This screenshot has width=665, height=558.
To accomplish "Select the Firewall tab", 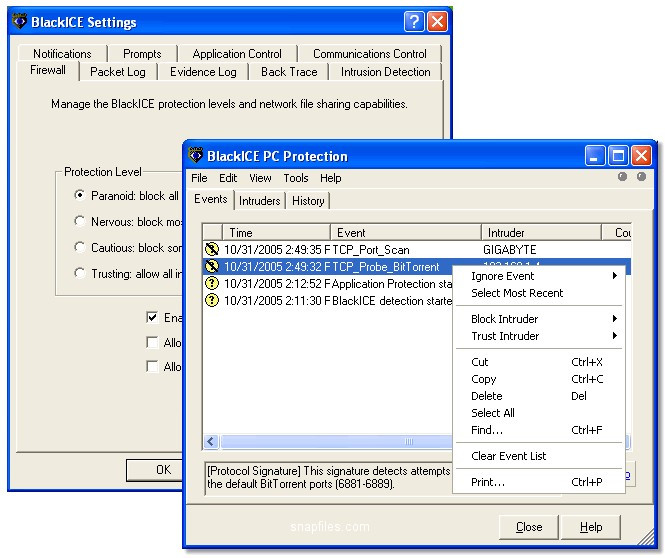I will click(48, 70).
